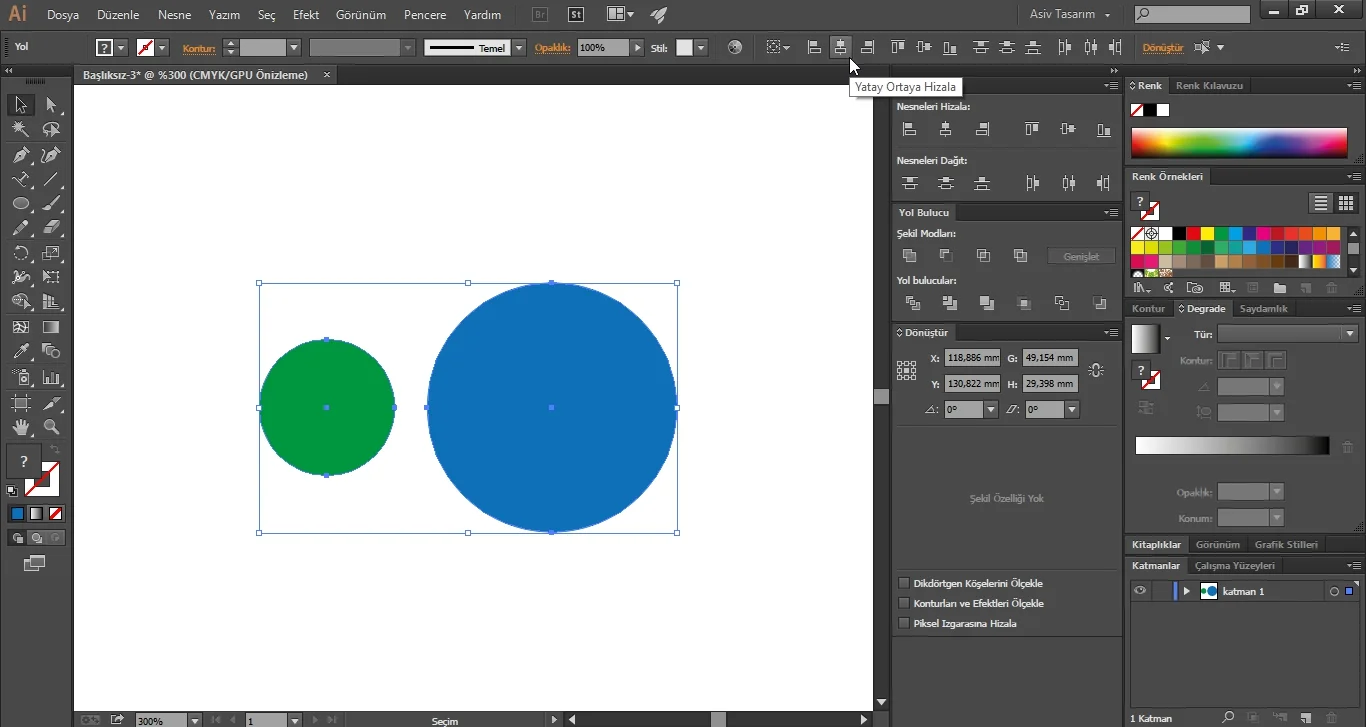Switch to Çalışma Yüzeyleri tab

1235,566
